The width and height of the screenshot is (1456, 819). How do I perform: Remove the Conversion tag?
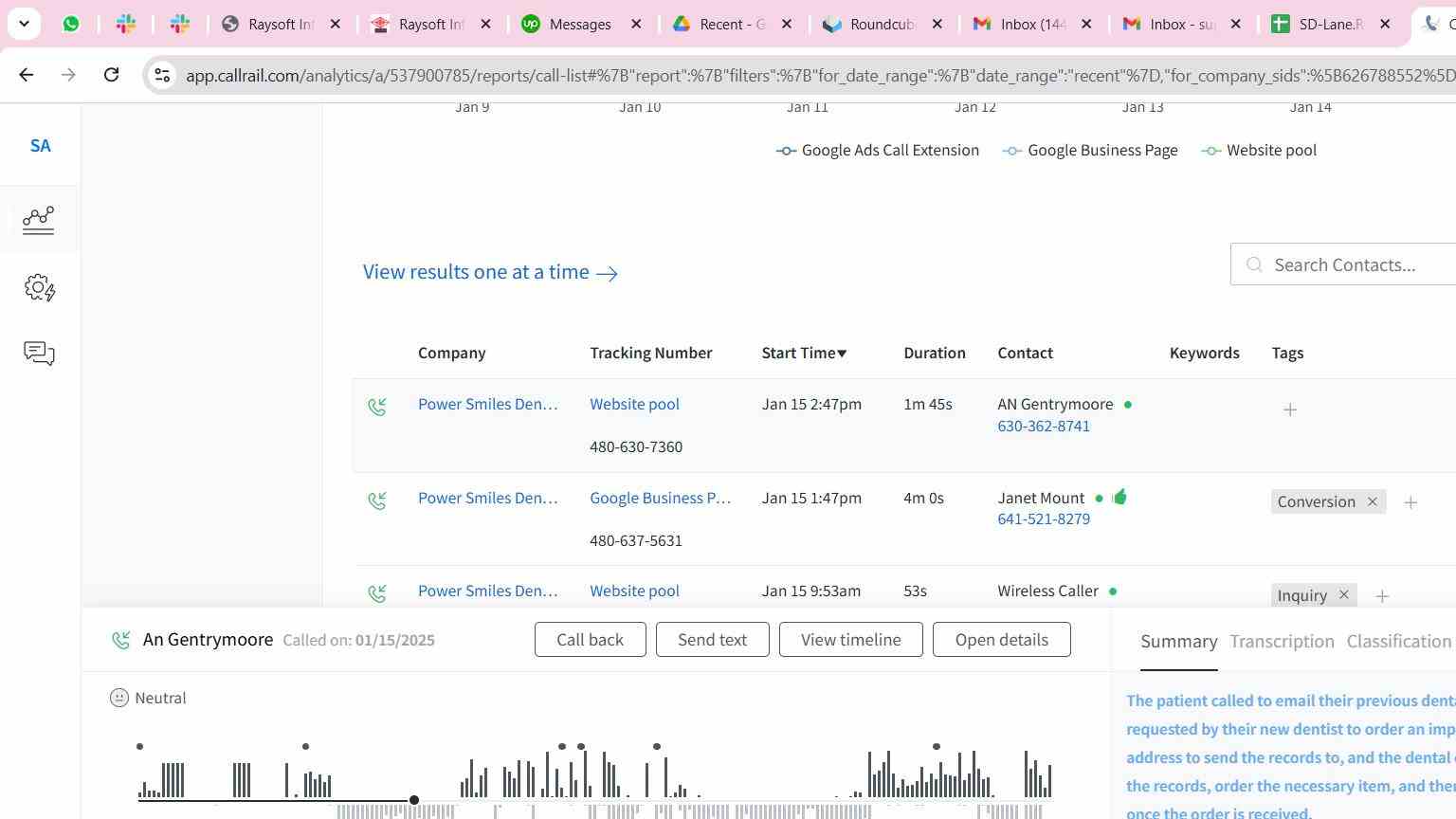(x=1372, y=501)
